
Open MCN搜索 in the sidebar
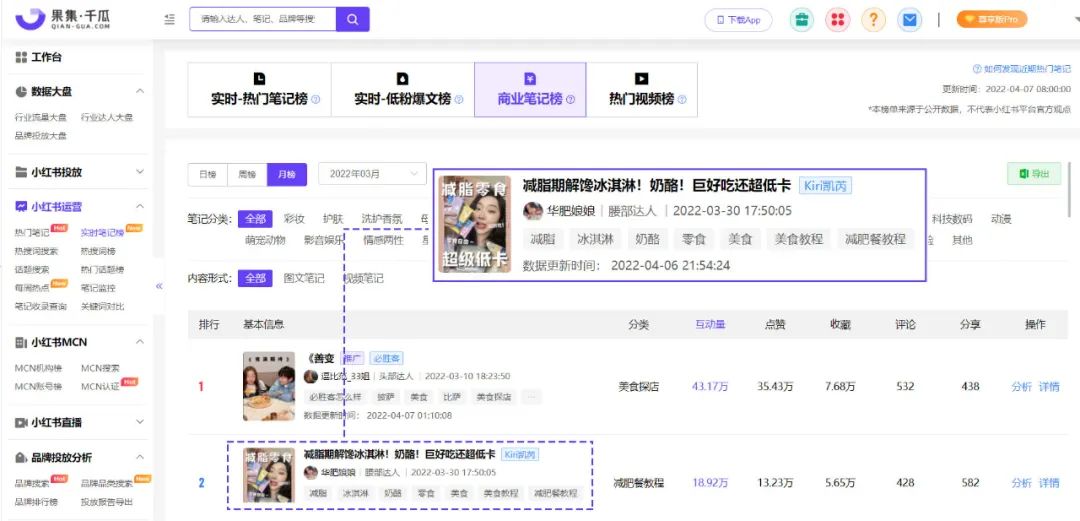coord(101,369)
